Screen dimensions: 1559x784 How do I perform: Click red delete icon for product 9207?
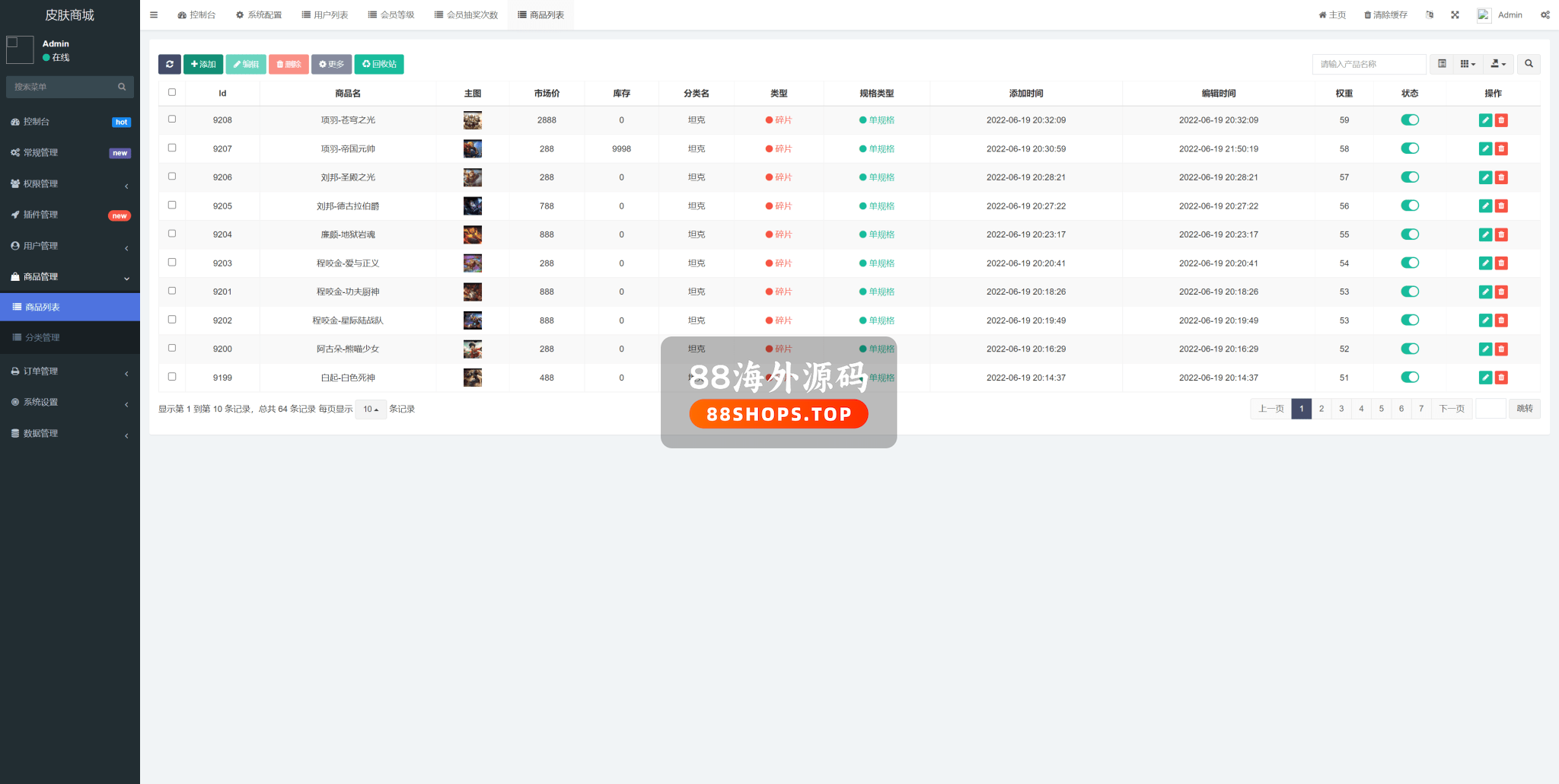coord(1501,149)
